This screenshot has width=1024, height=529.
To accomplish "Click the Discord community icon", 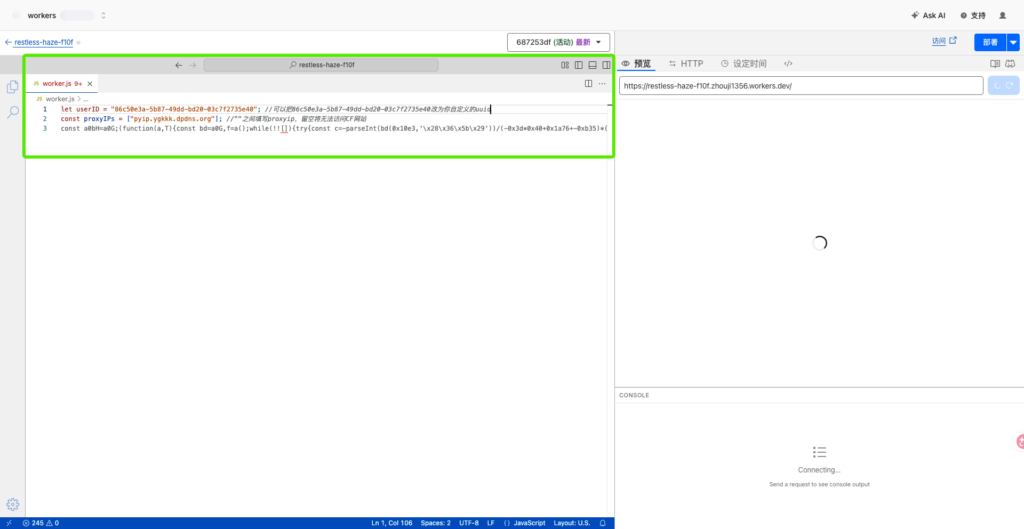I will pos(1010,64).
